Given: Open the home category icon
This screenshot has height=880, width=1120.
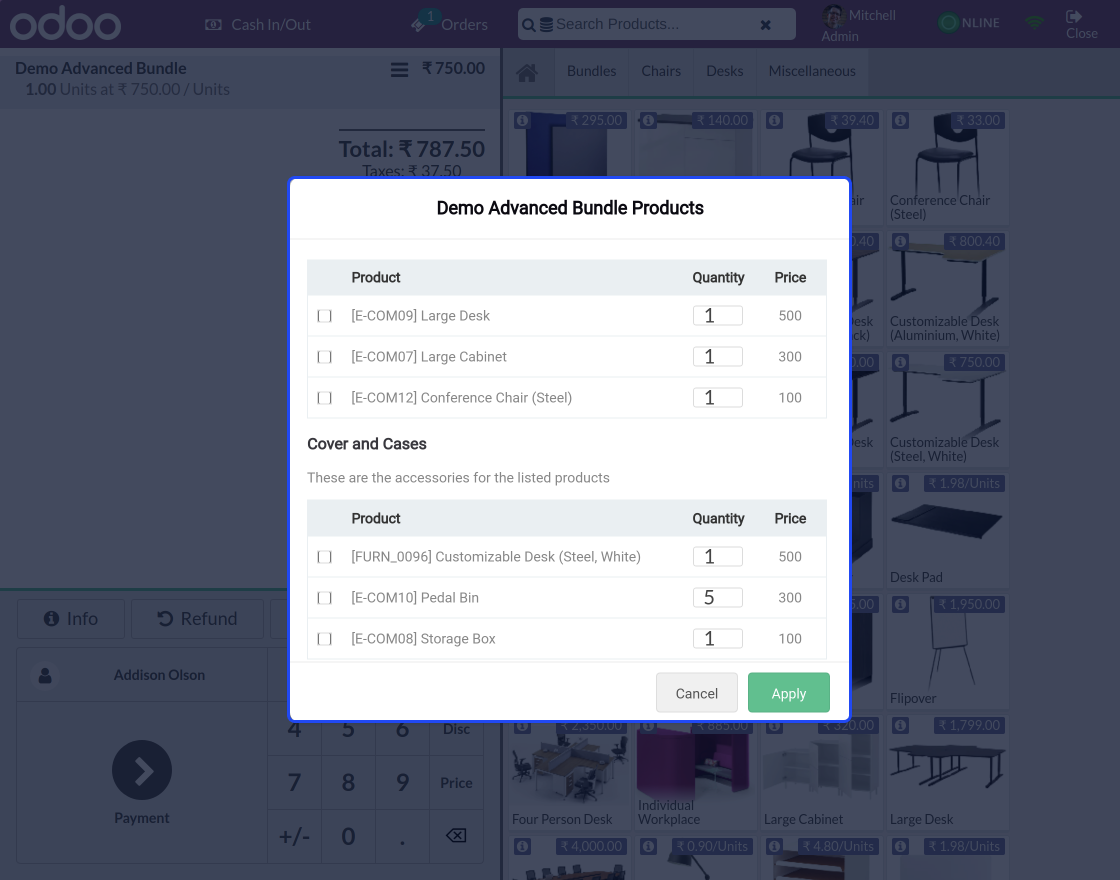Looking at the screenshot, I should coord(527,72).
